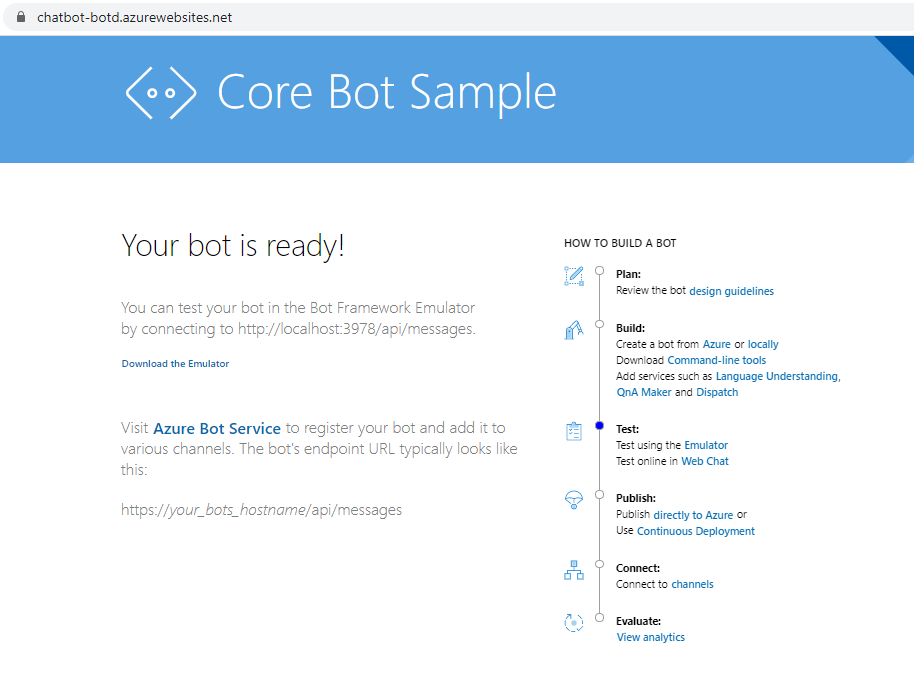
Task: Click the View analytics link
Action: click(650, 637)
